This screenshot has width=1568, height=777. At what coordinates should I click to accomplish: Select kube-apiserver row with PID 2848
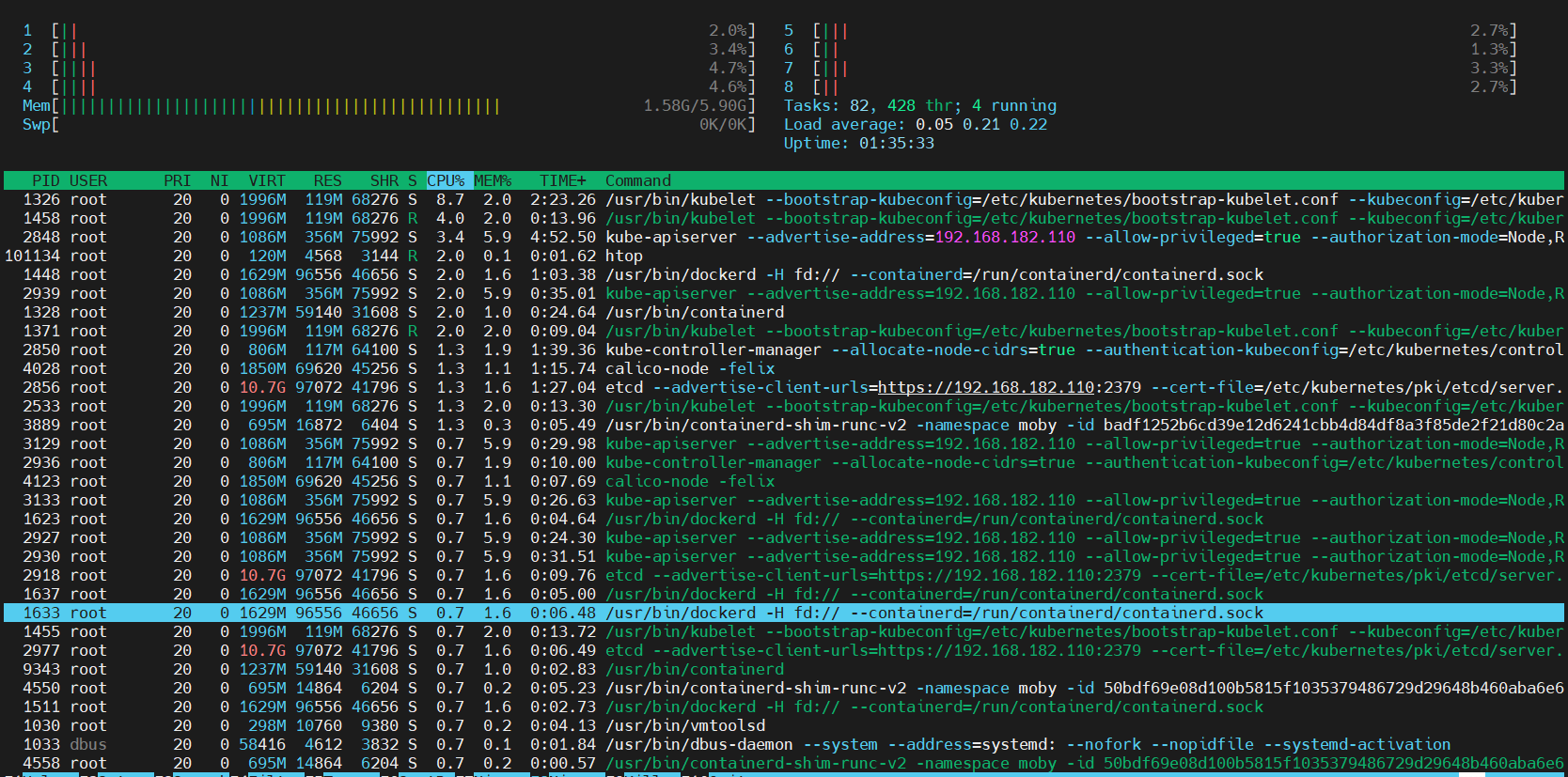click(784, 237)
